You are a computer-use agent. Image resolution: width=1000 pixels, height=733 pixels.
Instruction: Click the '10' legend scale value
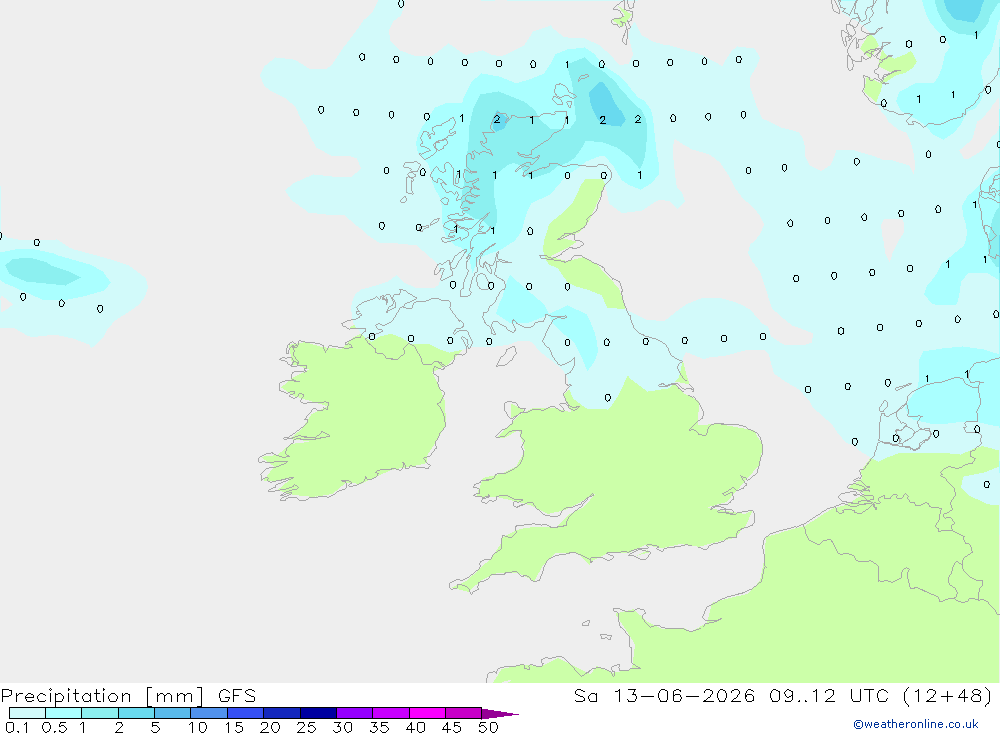[x=198, y=727]
